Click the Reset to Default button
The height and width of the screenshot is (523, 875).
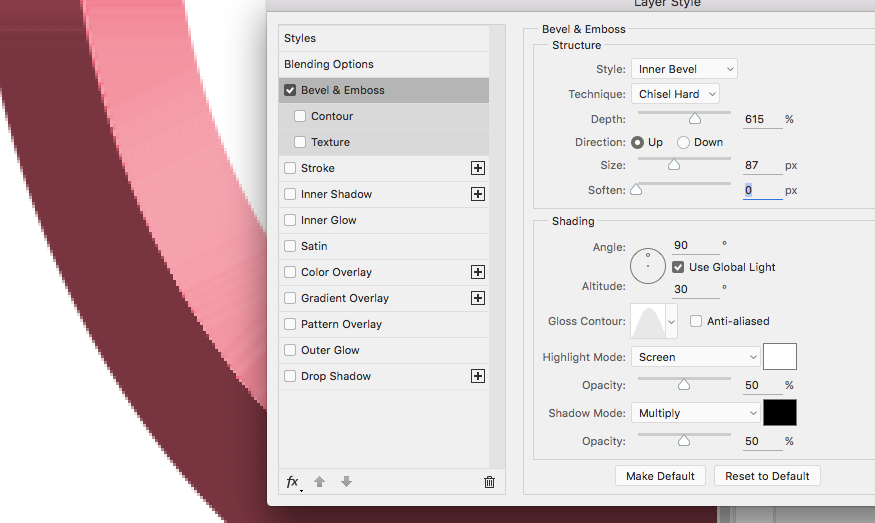[x=767, y=476]
